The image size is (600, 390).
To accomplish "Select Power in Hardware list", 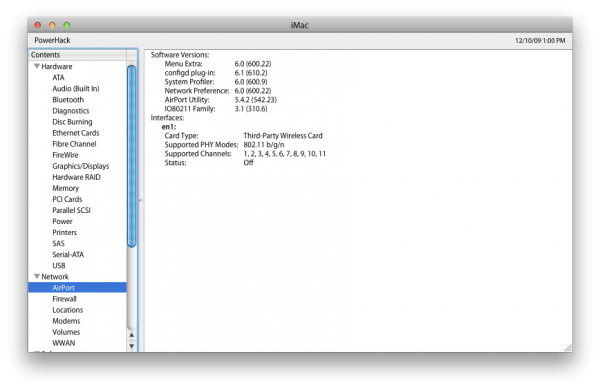I will pos(62,222).
